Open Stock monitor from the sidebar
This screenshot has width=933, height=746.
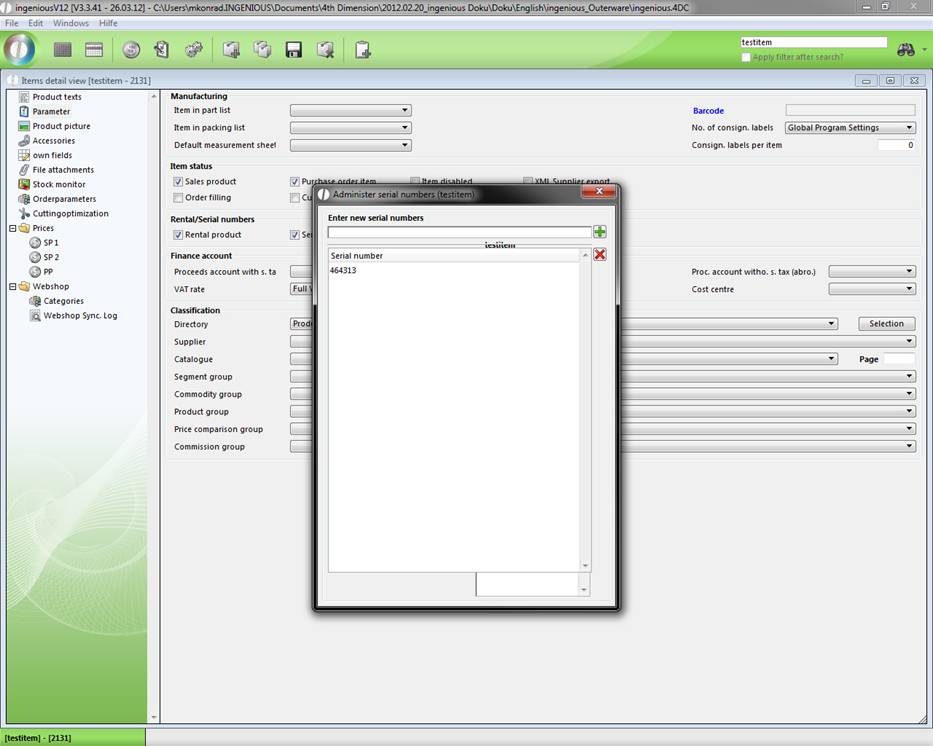coord(58,184)
